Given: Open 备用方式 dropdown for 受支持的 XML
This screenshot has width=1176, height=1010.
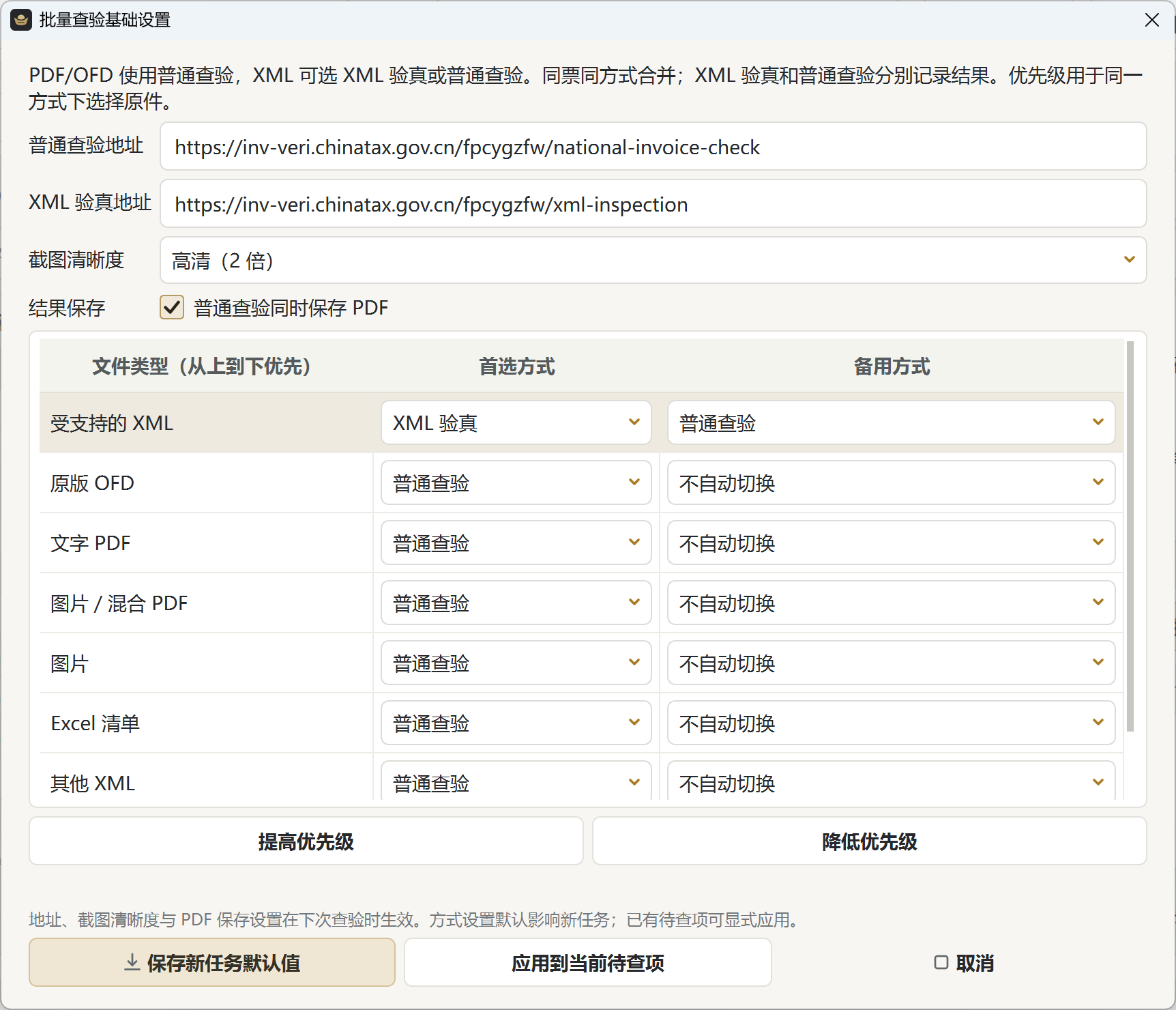Looking at the screenshot, I should (x=891, y=422).
